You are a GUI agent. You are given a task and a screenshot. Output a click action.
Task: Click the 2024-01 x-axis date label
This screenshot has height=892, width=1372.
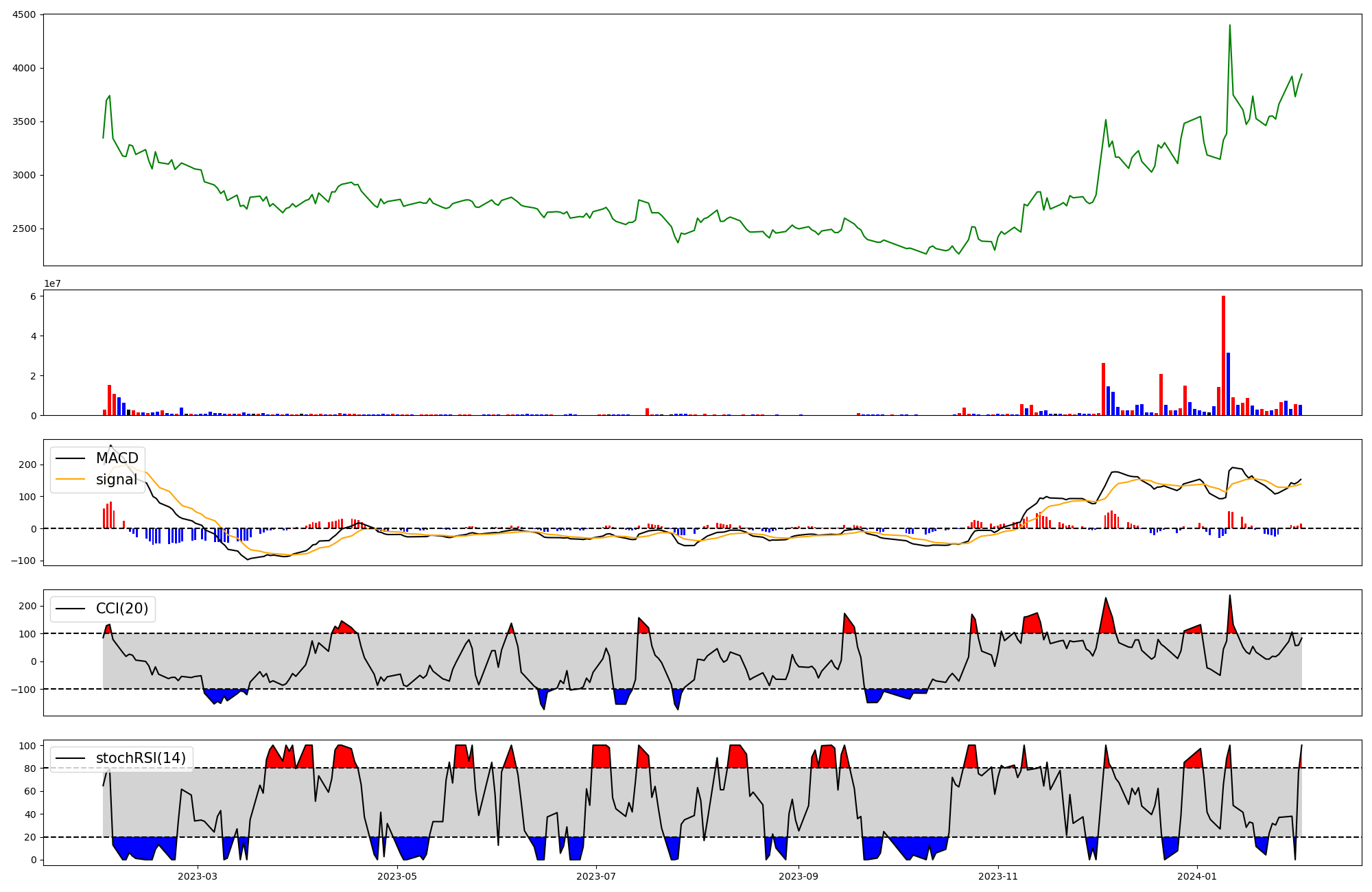(1197, 876)
